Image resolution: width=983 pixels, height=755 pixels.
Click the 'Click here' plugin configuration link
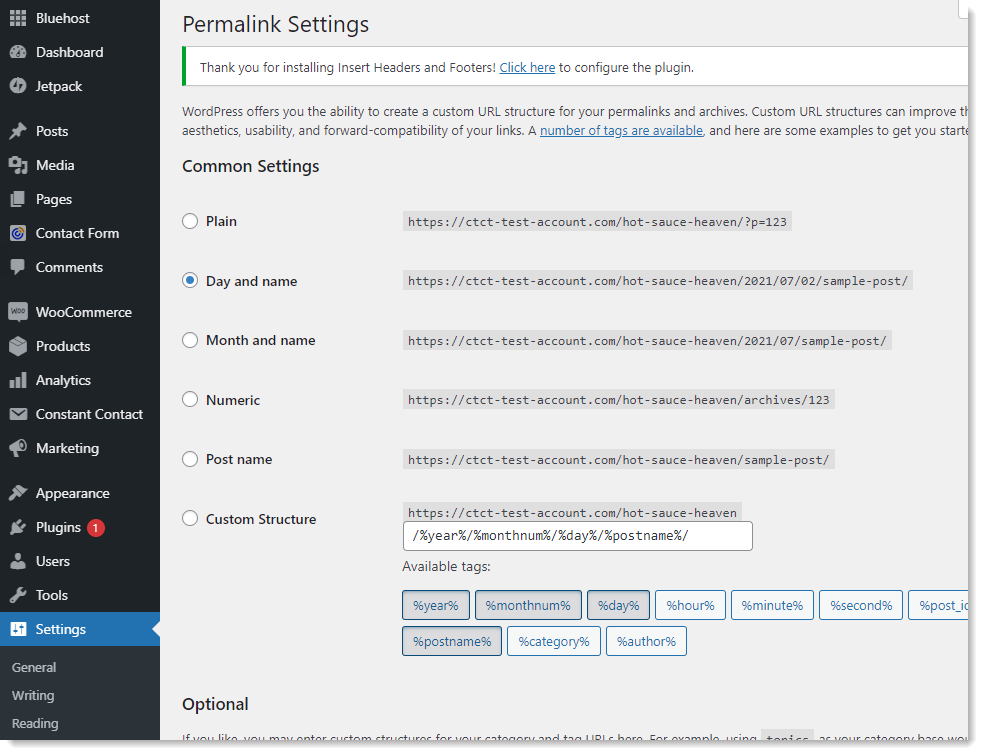click(x=527, y=68)
